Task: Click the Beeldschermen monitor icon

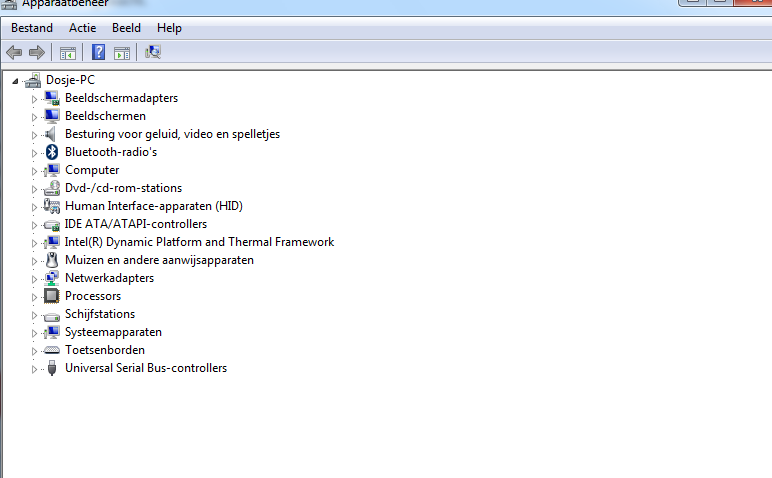Action: click(x=52, y=116)
